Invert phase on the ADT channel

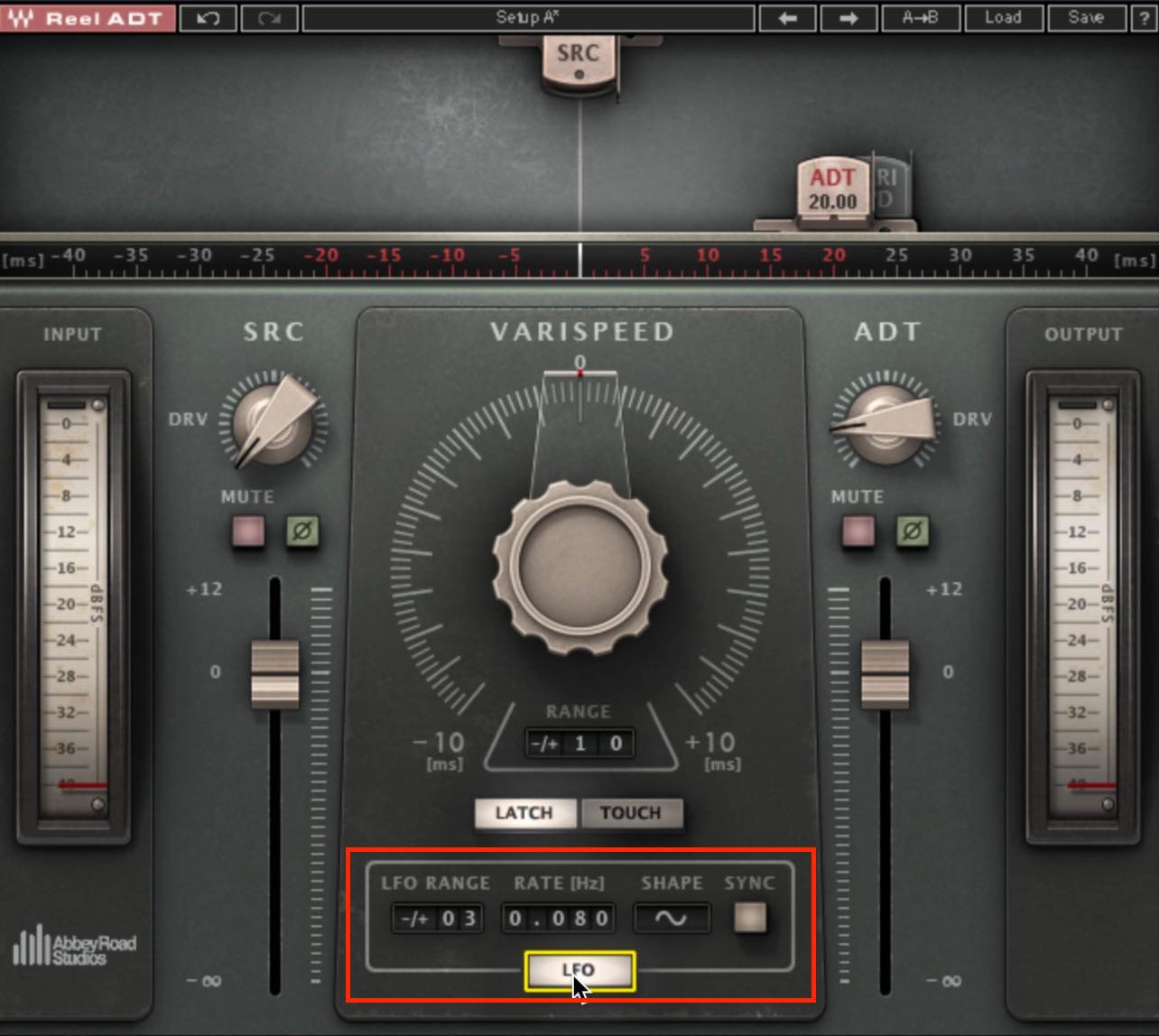tap(912, 531)
